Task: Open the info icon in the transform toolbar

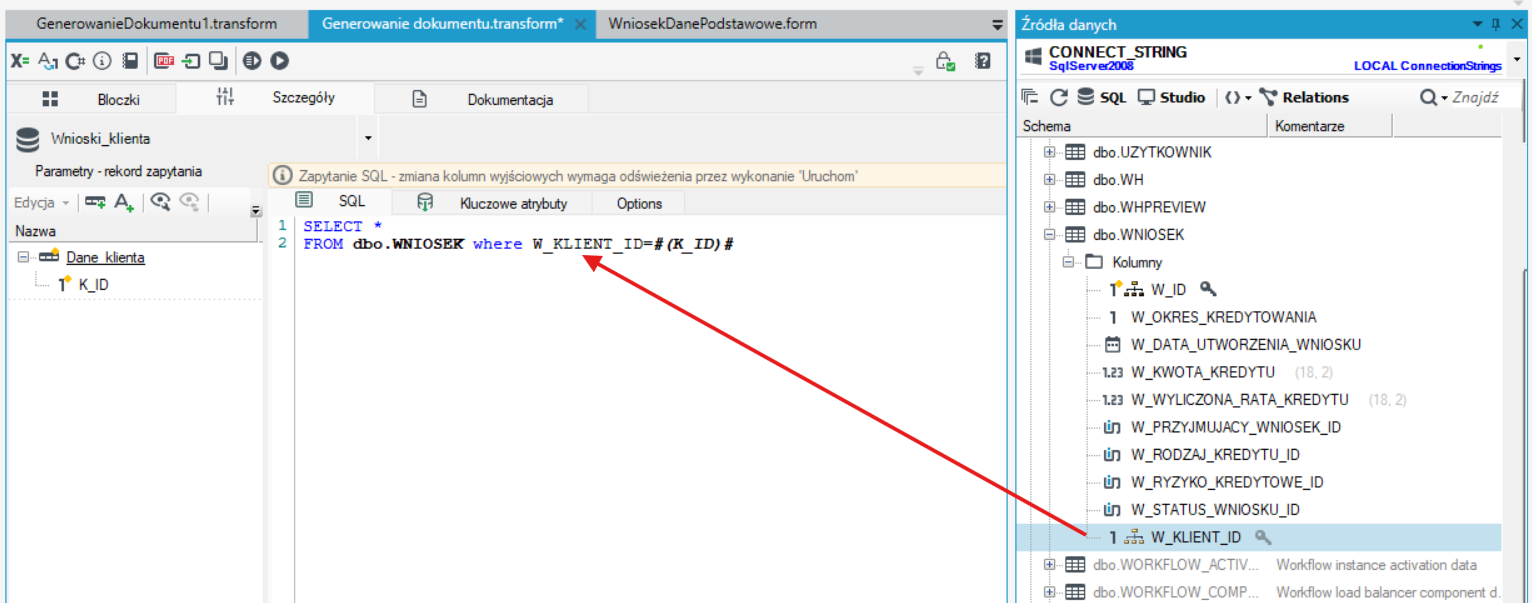Action: [102, 61]
